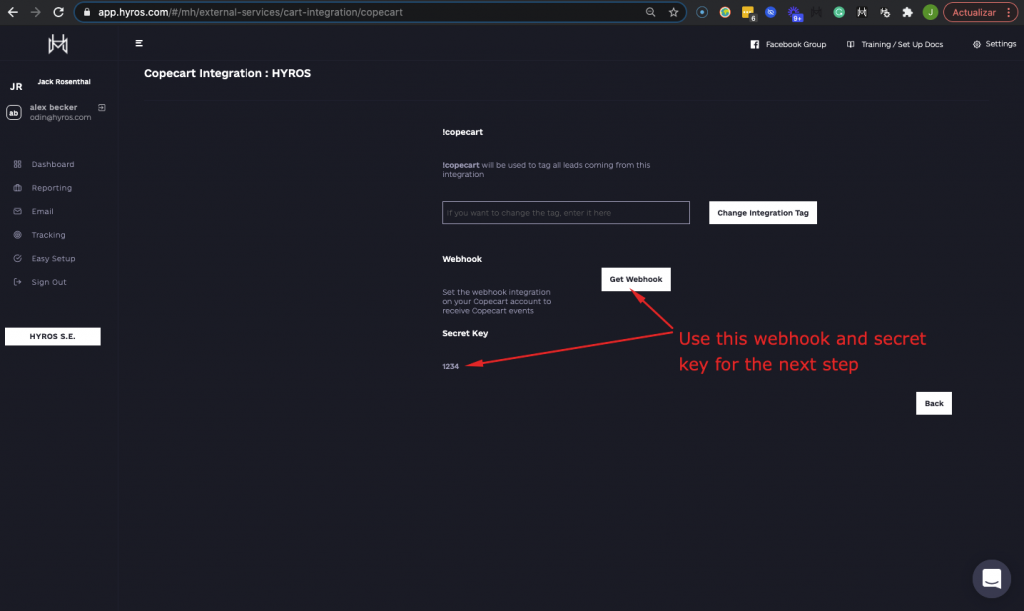
Task: Click the Easy Setup checkmark icon
Action: click(x=18, y=258)
